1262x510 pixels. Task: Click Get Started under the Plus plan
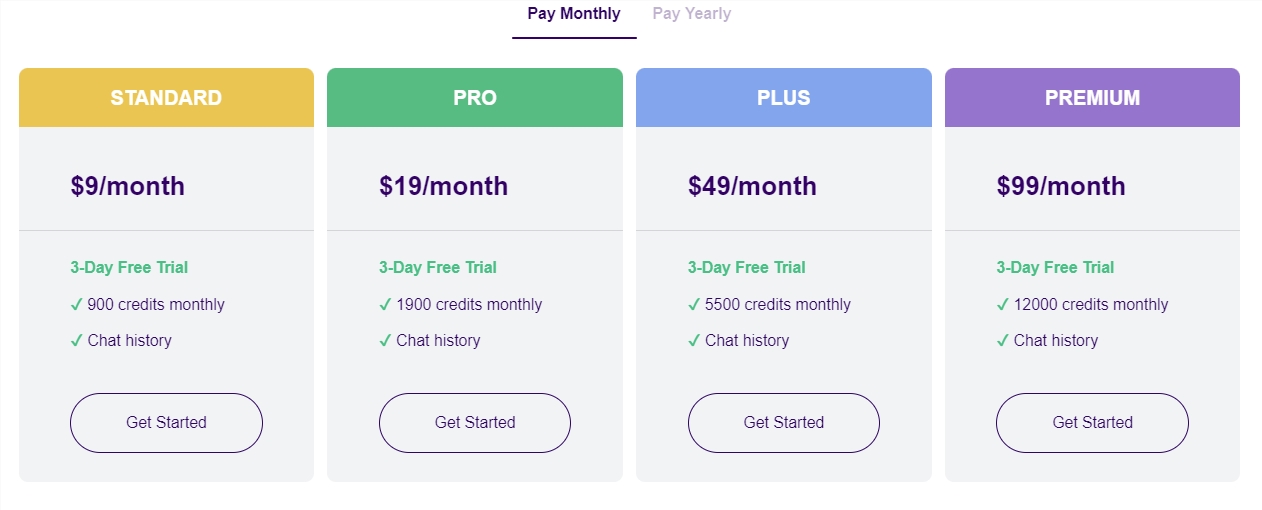click(784, 422)
